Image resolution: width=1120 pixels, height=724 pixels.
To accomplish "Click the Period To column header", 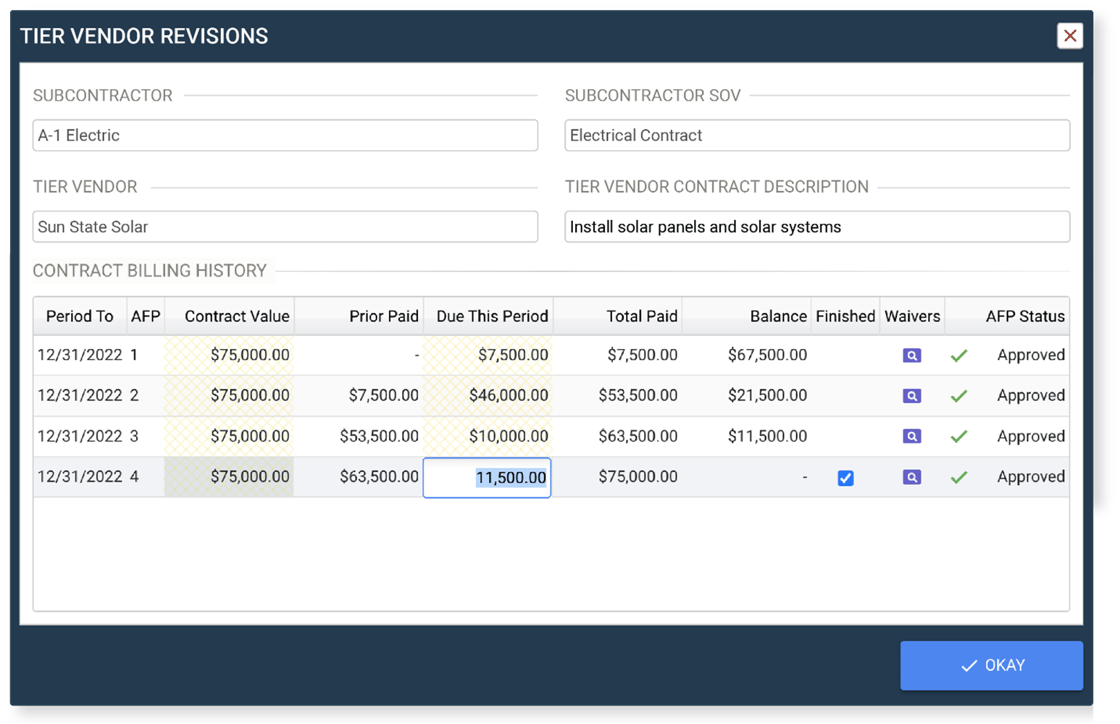I will [x=79, y=316].
